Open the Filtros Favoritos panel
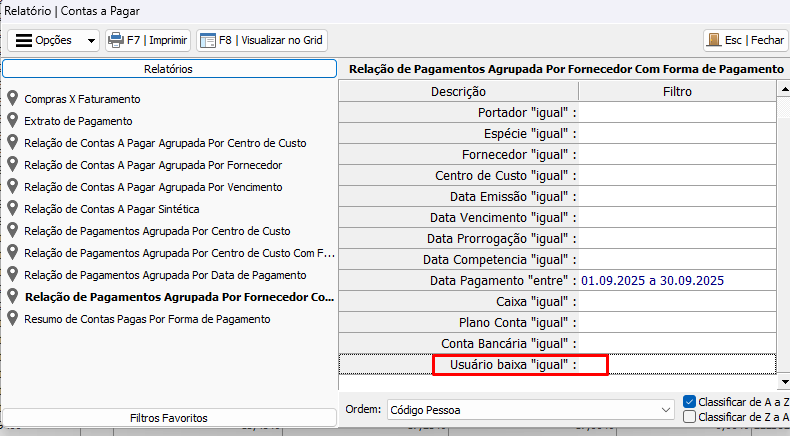 coord(169,417)
